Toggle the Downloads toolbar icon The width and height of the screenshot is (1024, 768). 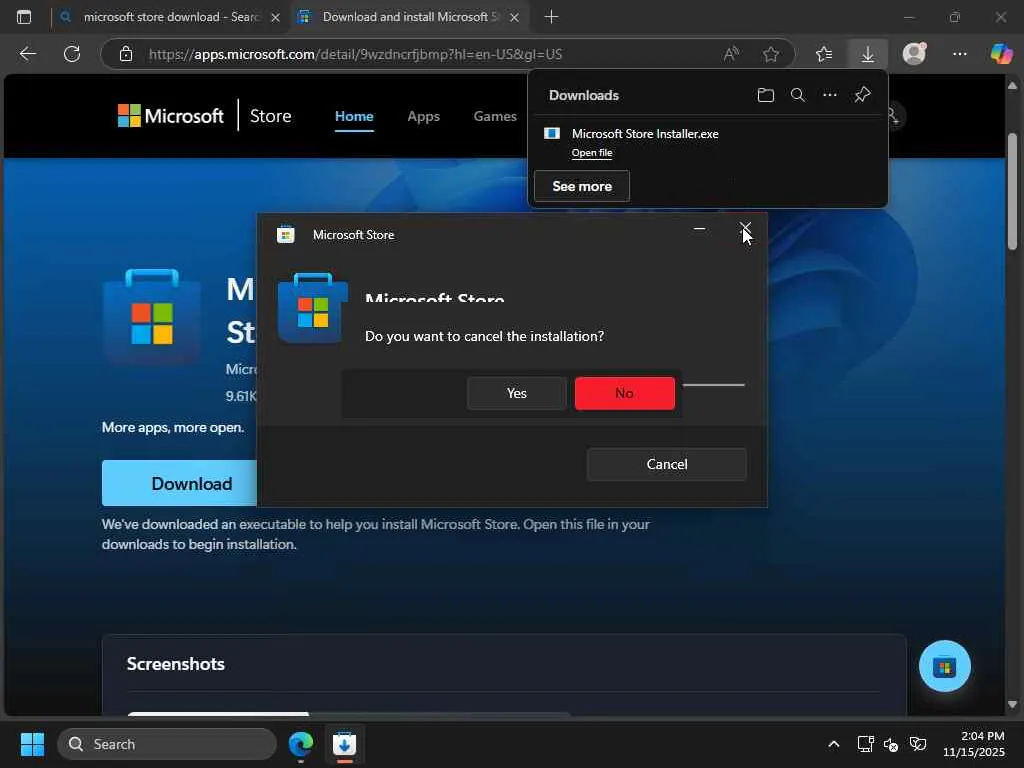pos(868,54)
